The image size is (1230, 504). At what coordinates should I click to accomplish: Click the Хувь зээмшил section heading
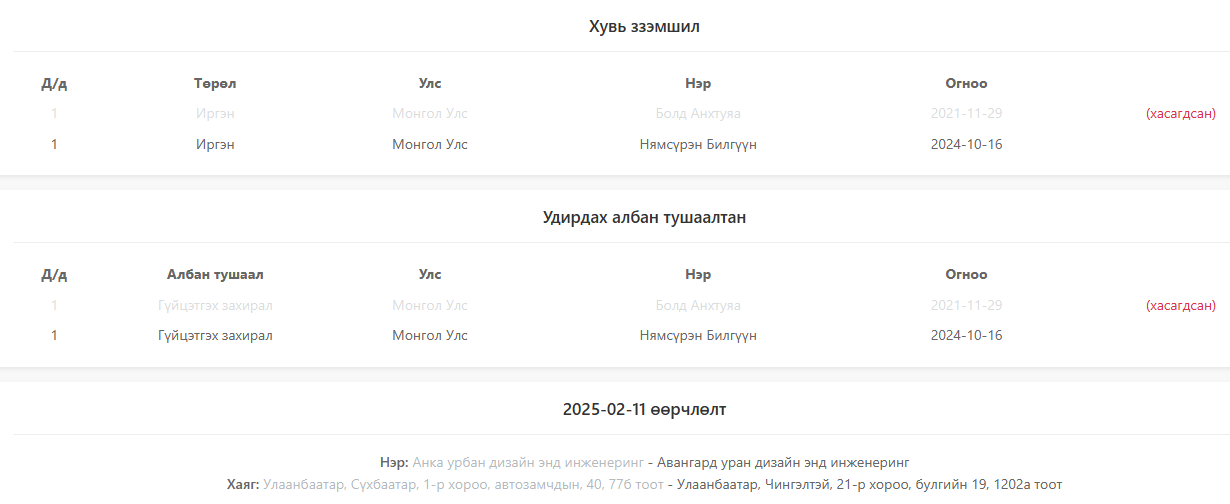644,27
